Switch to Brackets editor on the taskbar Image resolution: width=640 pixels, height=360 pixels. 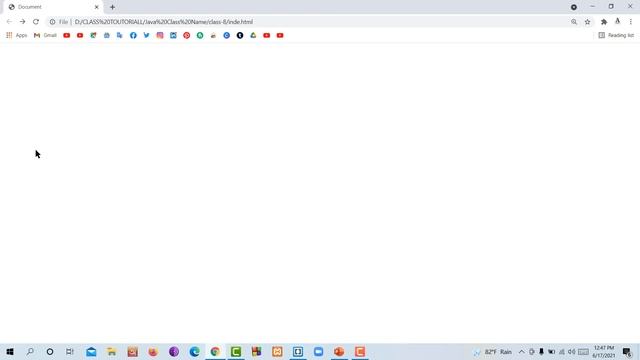(x=298, y=351)
